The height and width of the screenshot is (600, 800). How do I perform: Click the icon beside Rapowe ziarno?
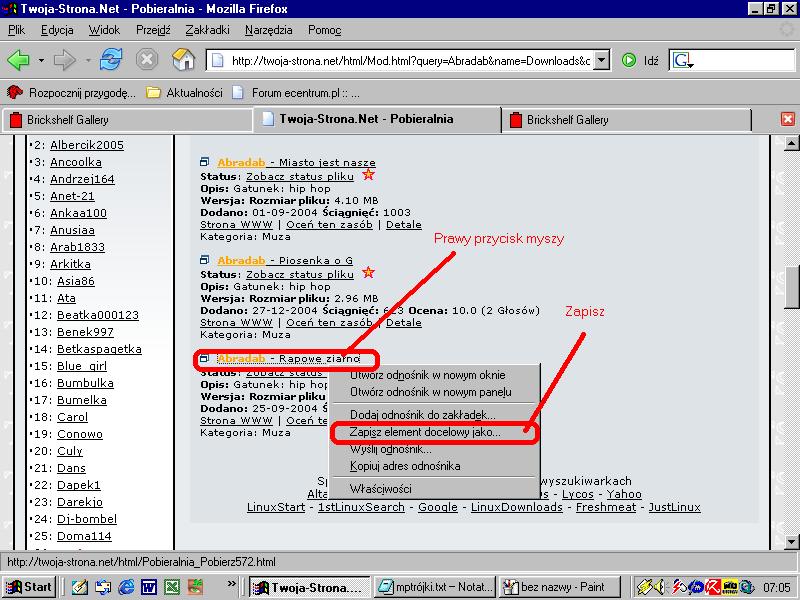tap(205, 358)
